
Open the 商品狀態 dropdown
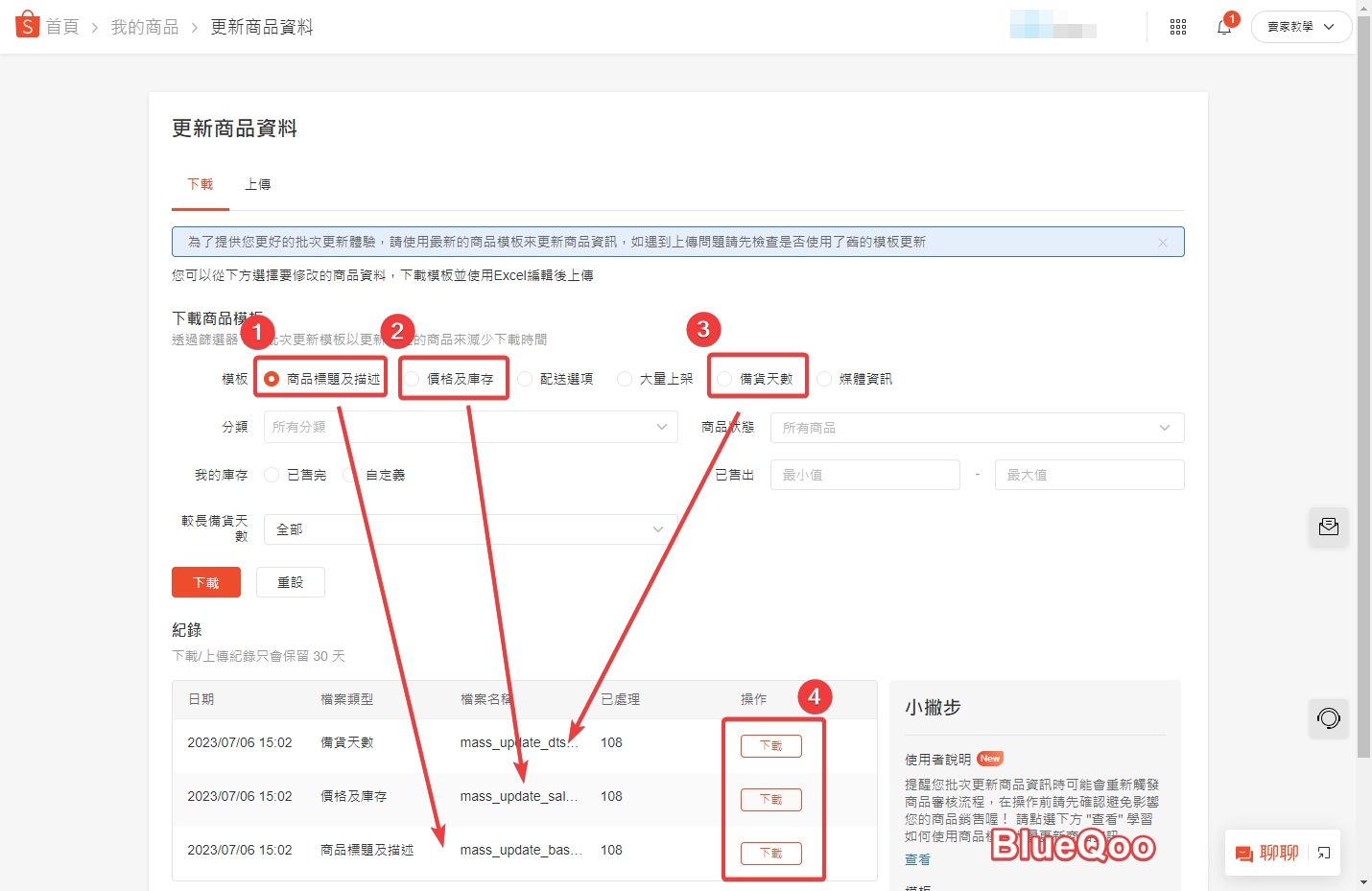977,428
